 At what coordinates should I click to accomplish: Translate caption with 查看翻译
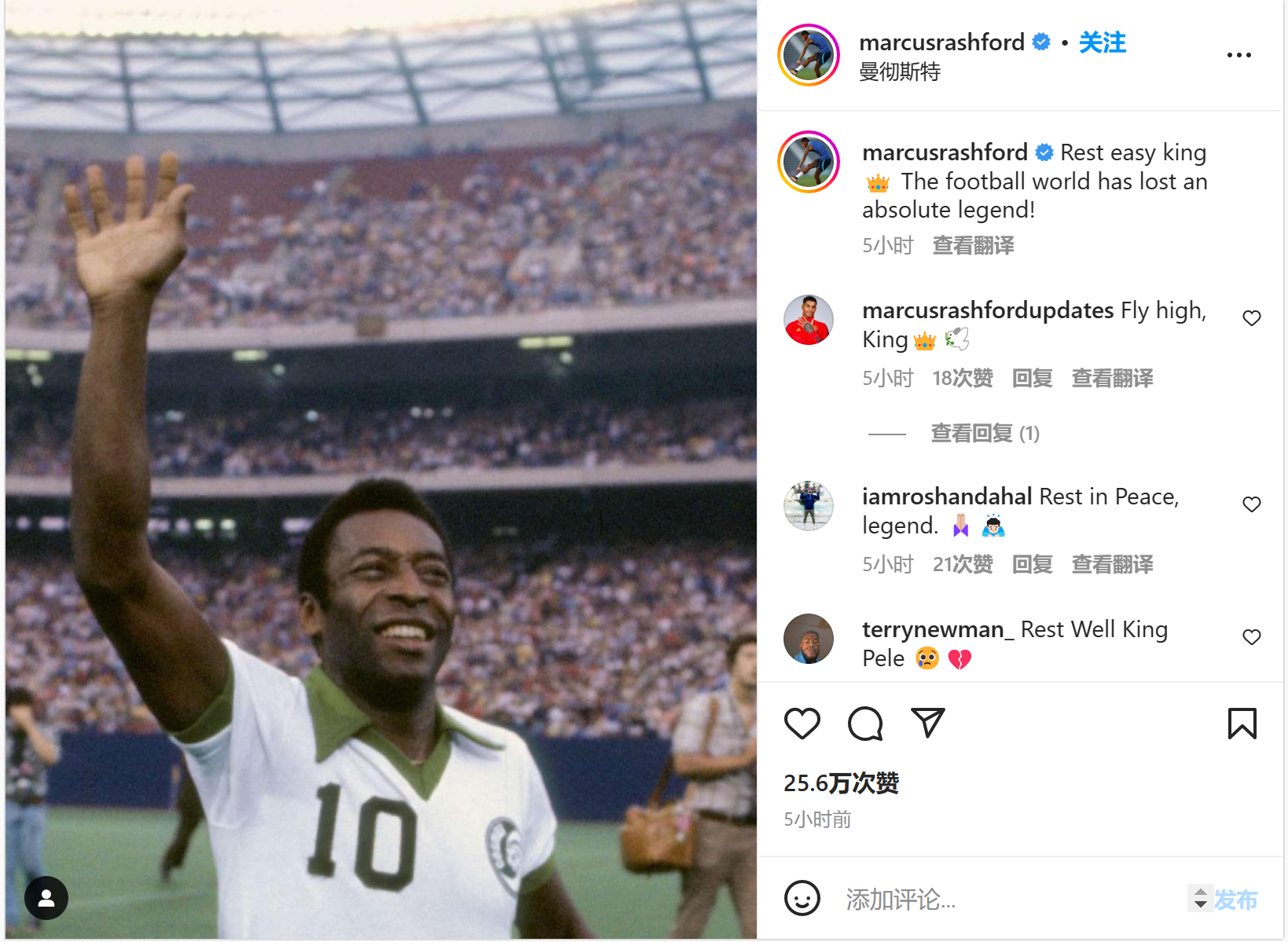click(x=973, y=246)
